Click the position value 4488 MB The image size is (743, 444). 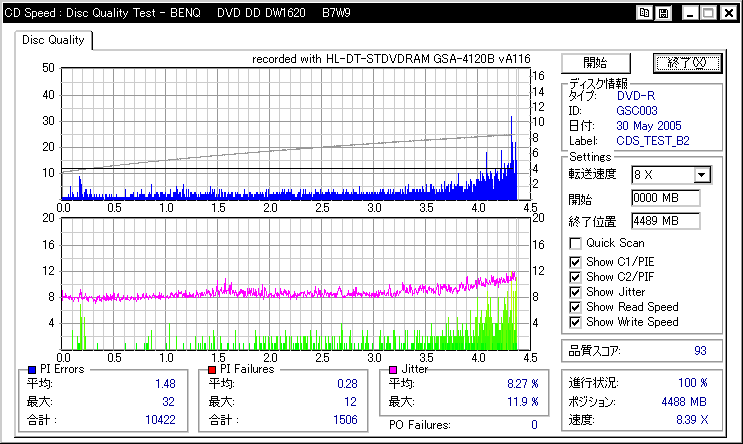pos(684,402)
